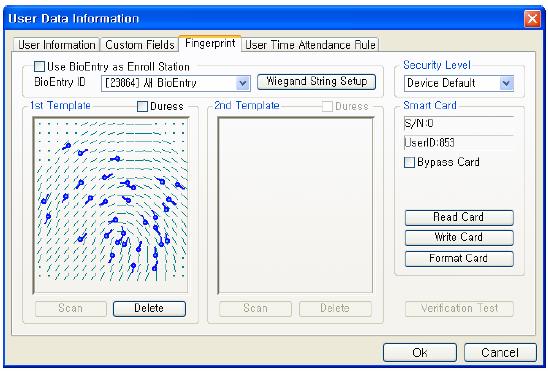Switch to the User Information tab
The width and height of the screenshot is (548, 371).
(x=57, y=45)
